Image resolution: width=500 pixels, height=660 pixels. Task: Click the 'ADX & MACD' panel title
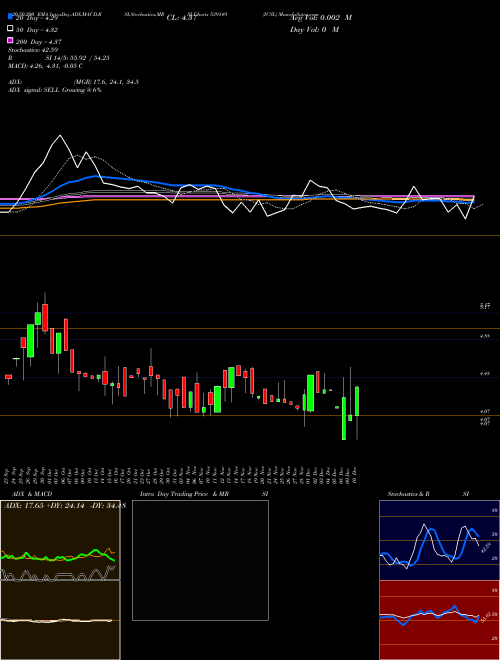tap(32, 494)
